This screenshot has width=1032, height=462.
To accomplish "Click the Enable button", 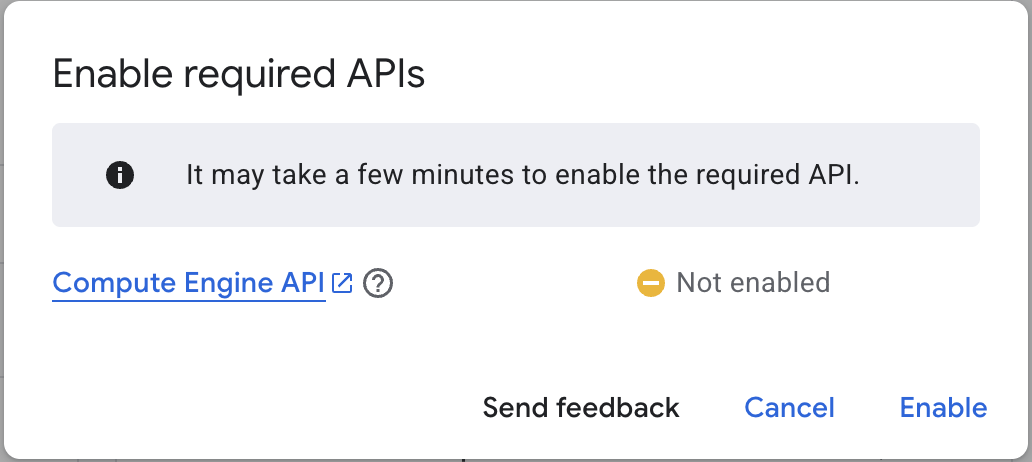I will pyautogui.click(x=943, y=408).
